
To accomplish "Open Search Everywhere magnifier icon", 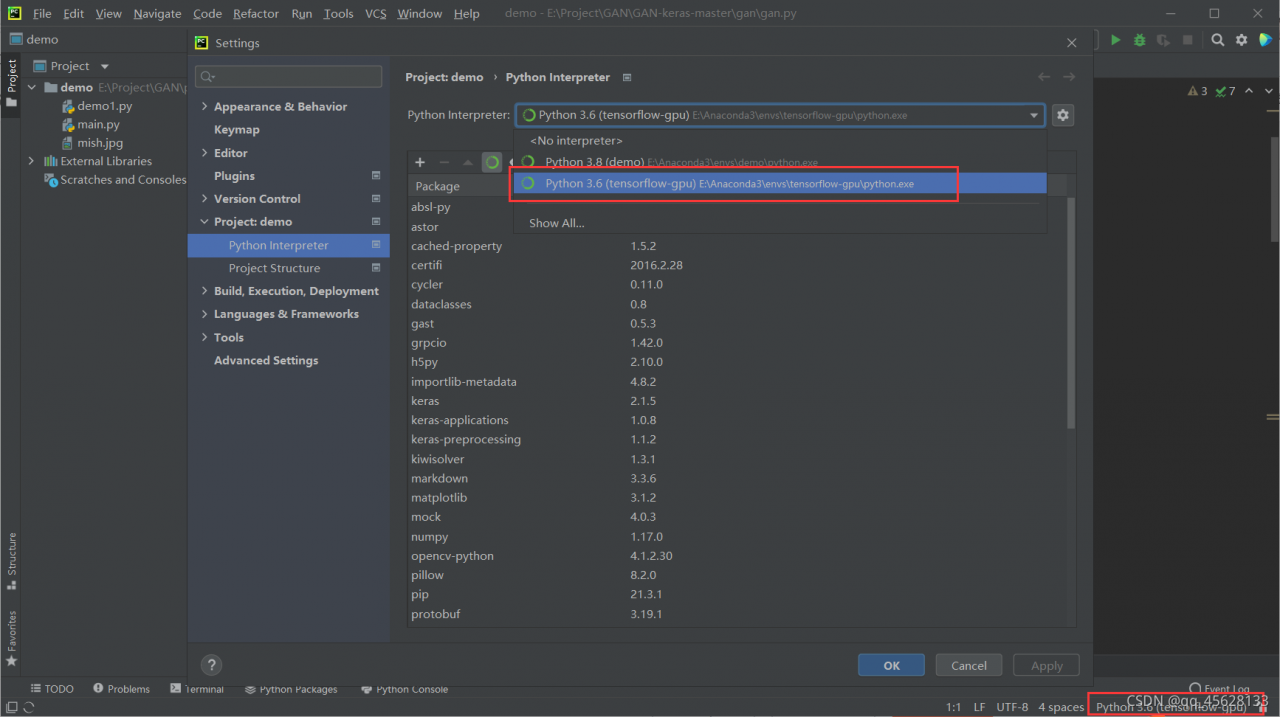I will (1217, 40).
